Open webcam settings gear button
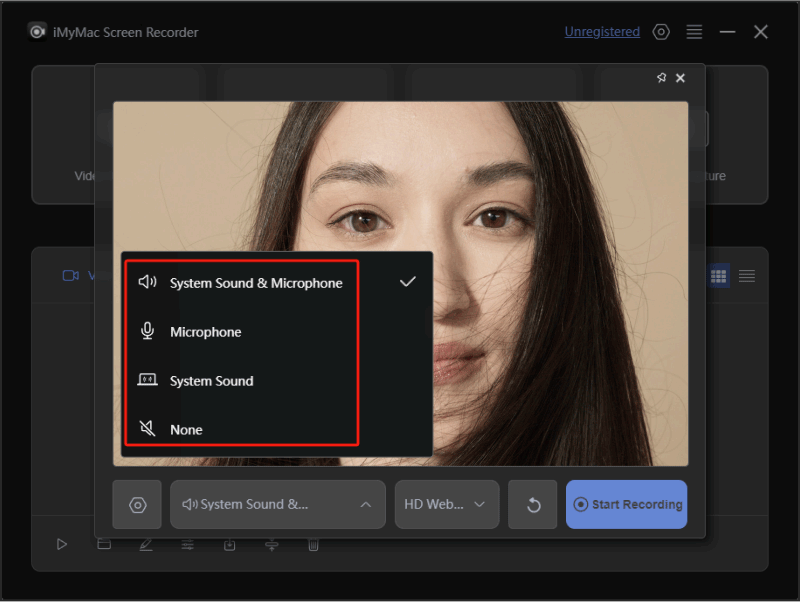 click(137, 505)
